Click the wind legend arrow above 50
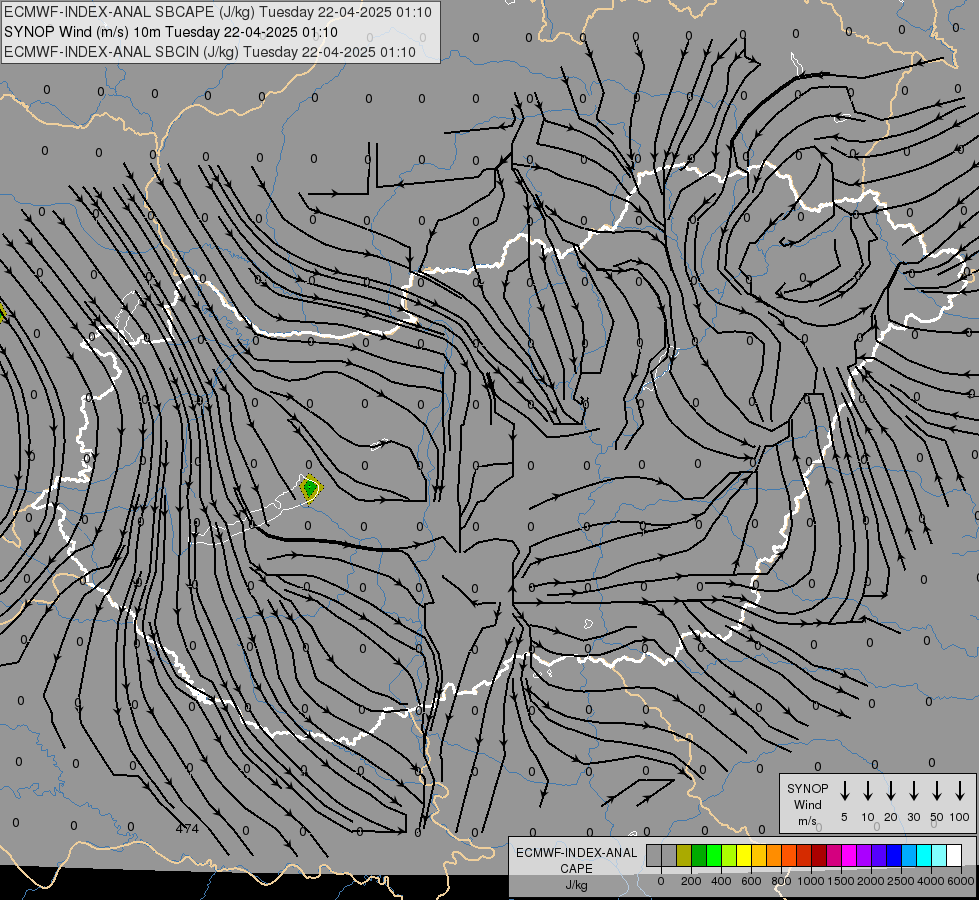 click(937, 791)
